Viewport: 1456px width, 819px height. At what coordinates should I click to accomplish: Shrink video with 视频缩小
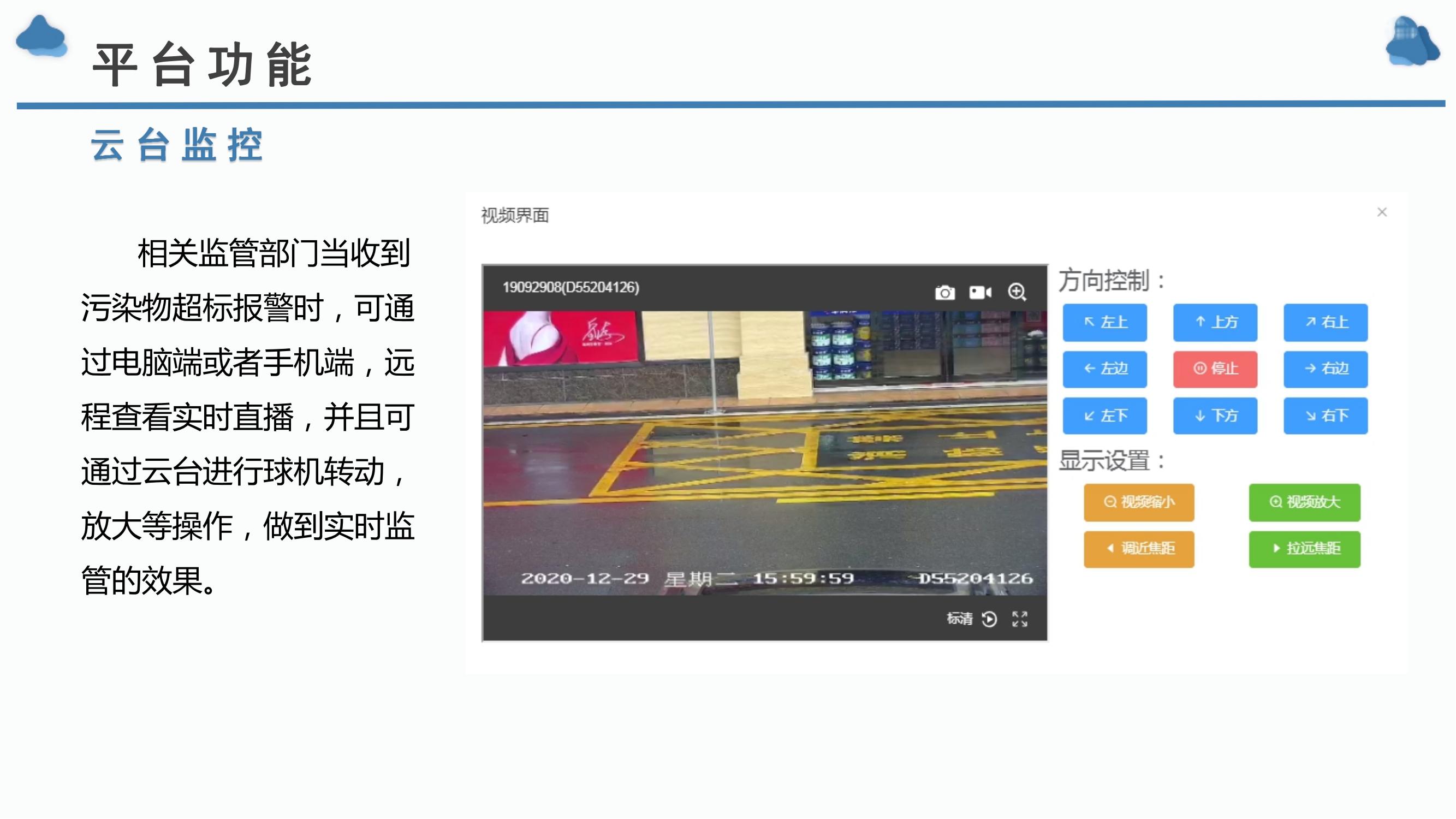(1139, 502)
